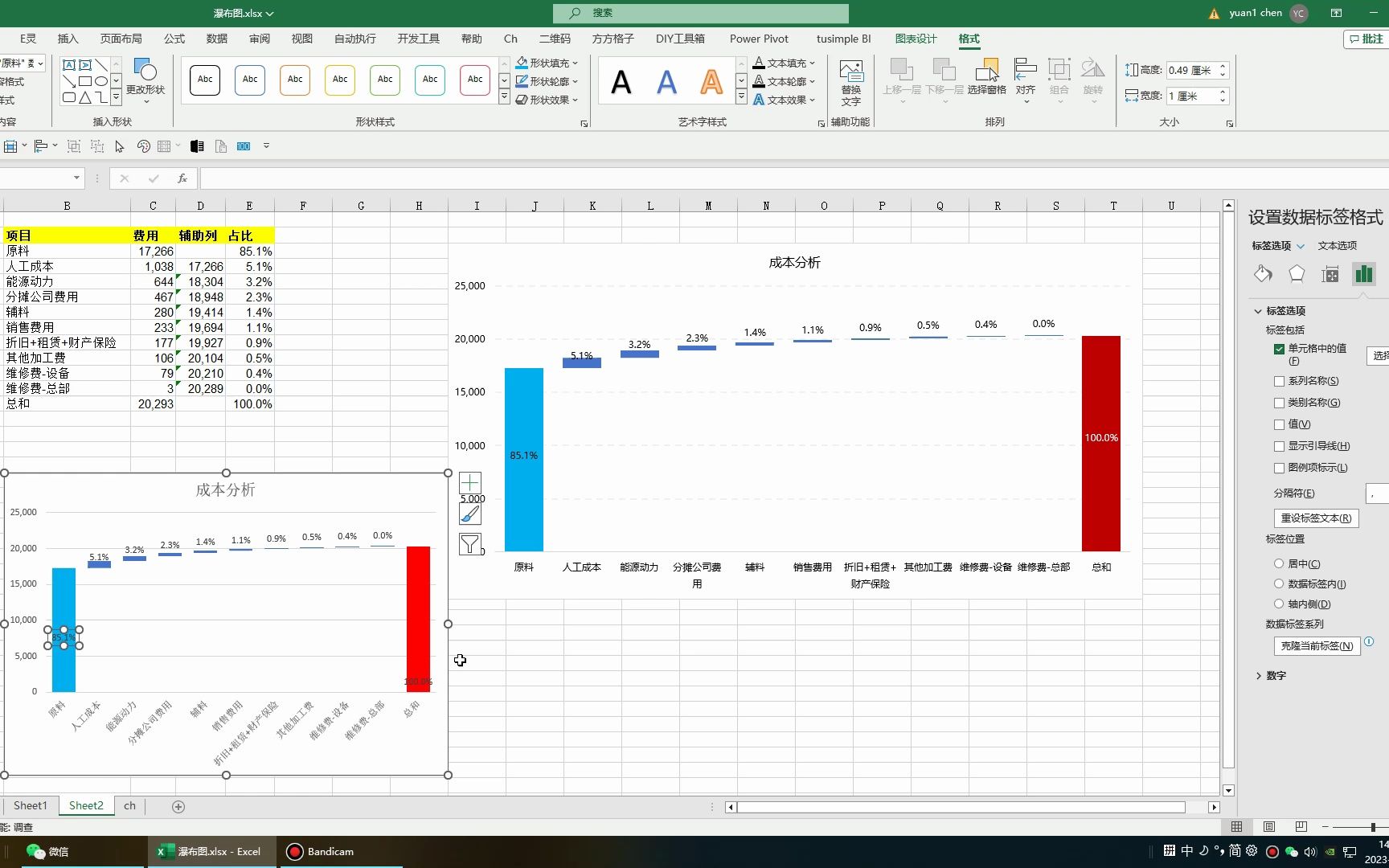Click the 克隆当前标签 button

tap(1316, 646)
